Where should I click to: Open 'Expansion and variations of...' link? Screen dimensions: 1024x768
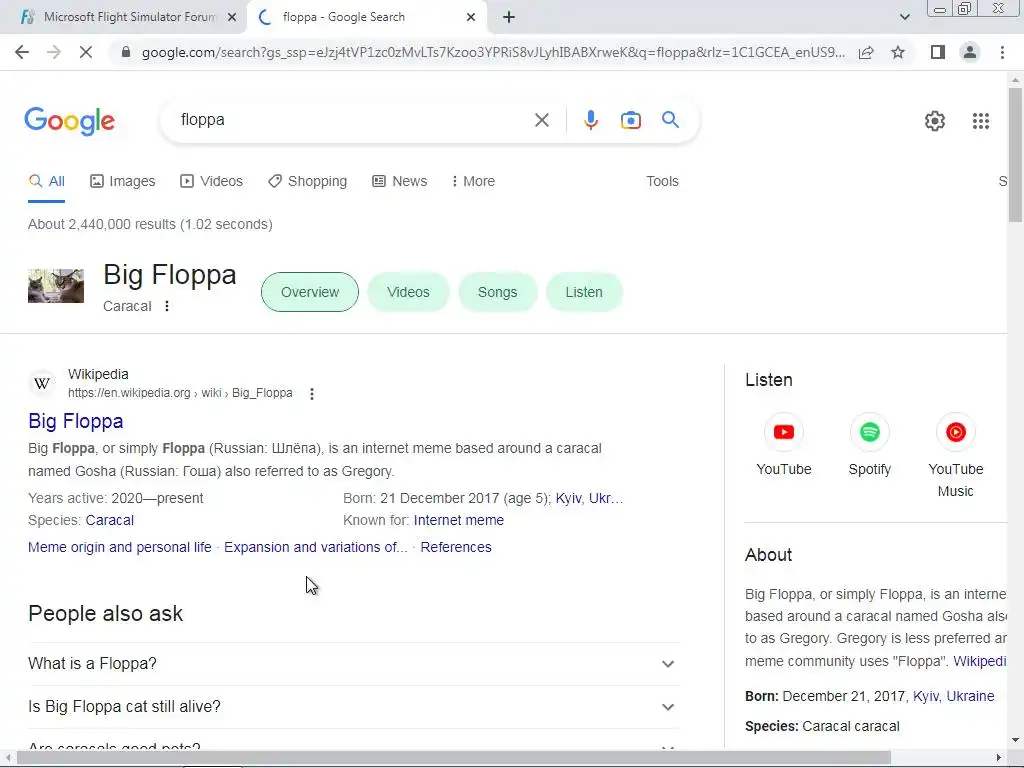click(315, 547)
